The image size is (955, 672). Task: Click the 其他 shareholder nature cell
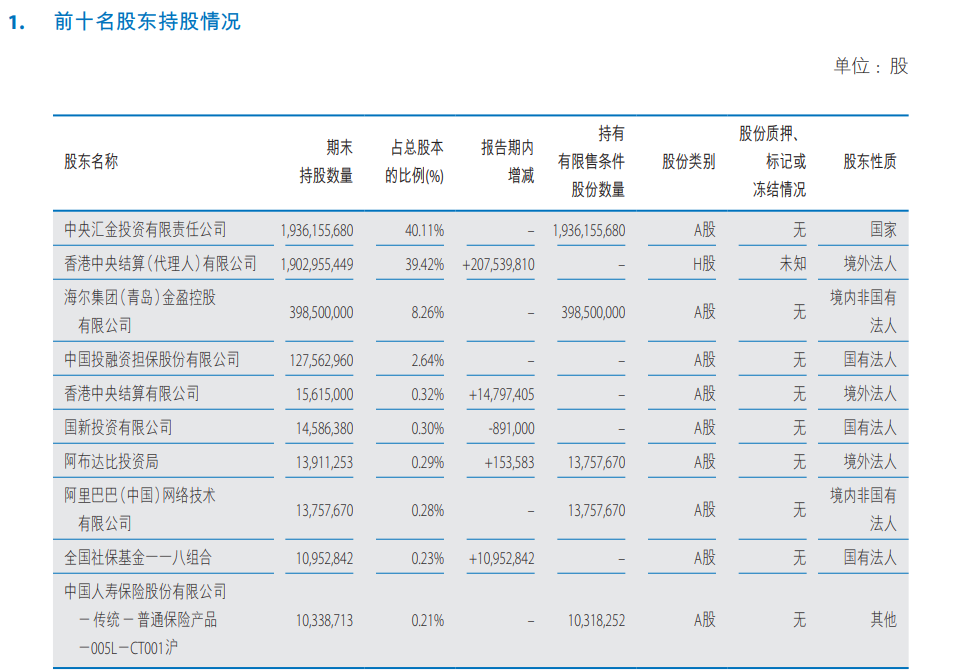(x=883, y=620)
